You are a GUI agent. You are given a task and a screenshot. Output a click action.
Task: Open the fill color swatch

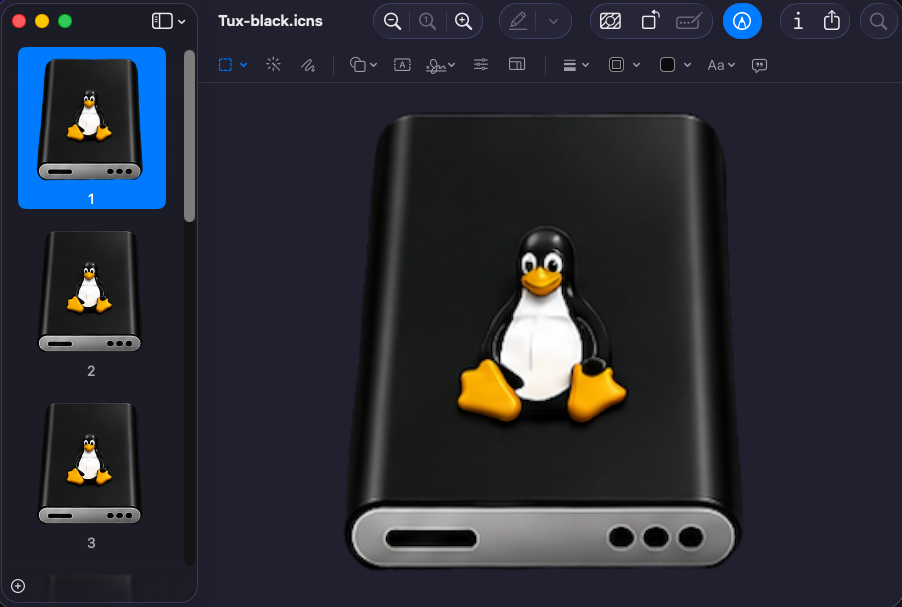click(x=667, y=64)
